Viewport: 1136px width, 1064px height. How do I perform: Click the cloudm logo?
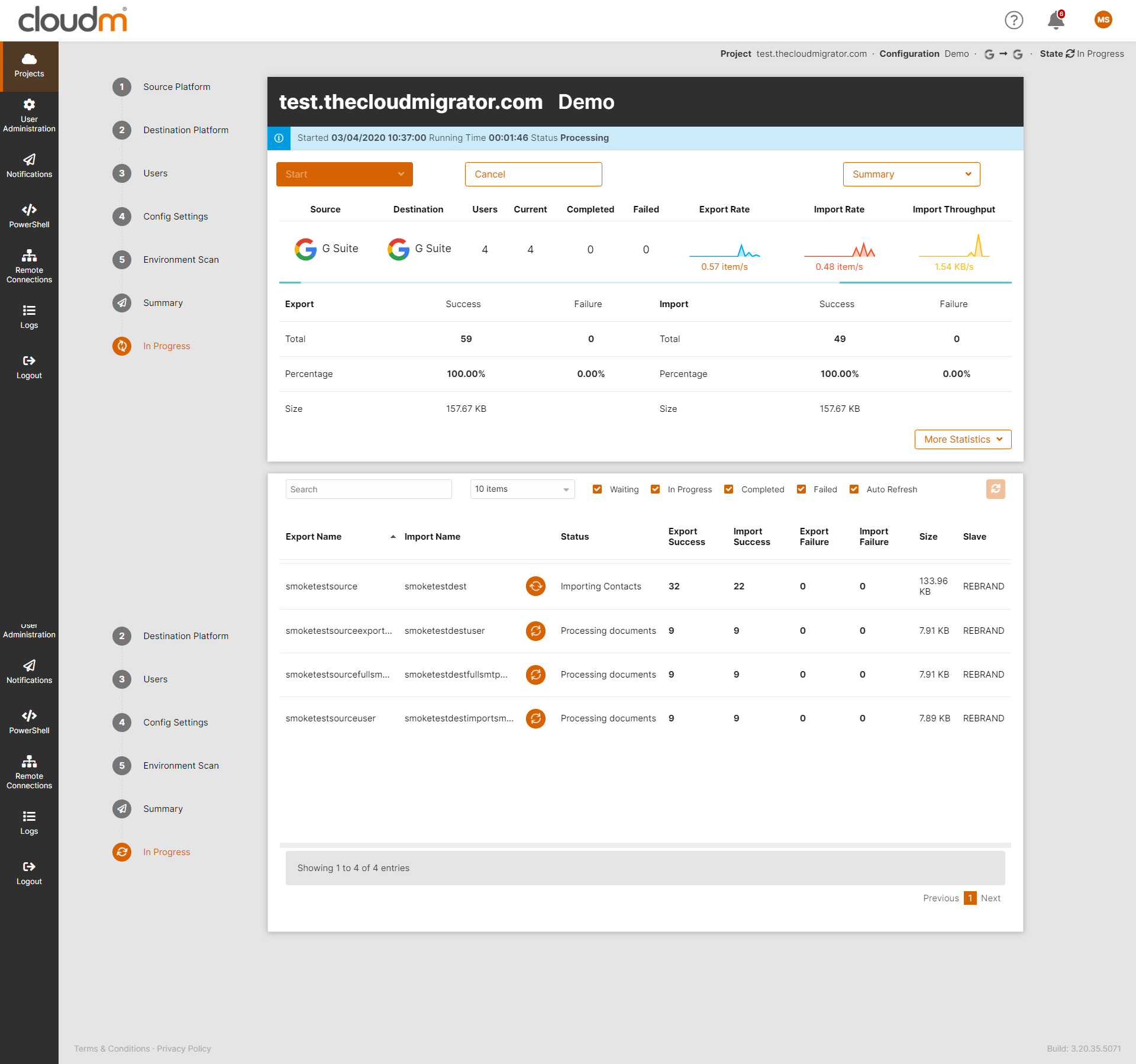[x=73, y=19]
